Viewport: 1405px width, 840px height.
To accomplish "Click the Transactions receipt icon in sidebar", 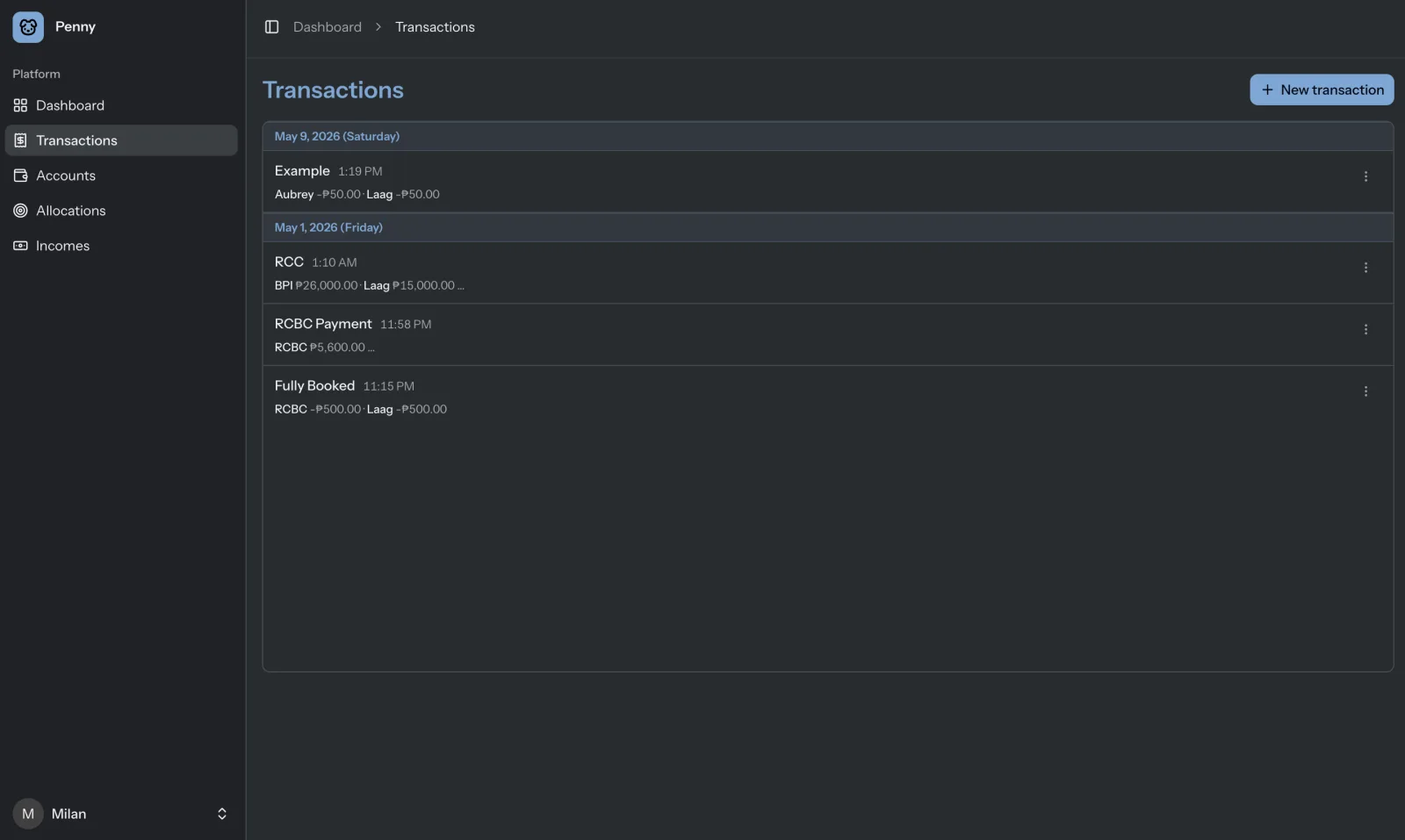I will (20, 140).
